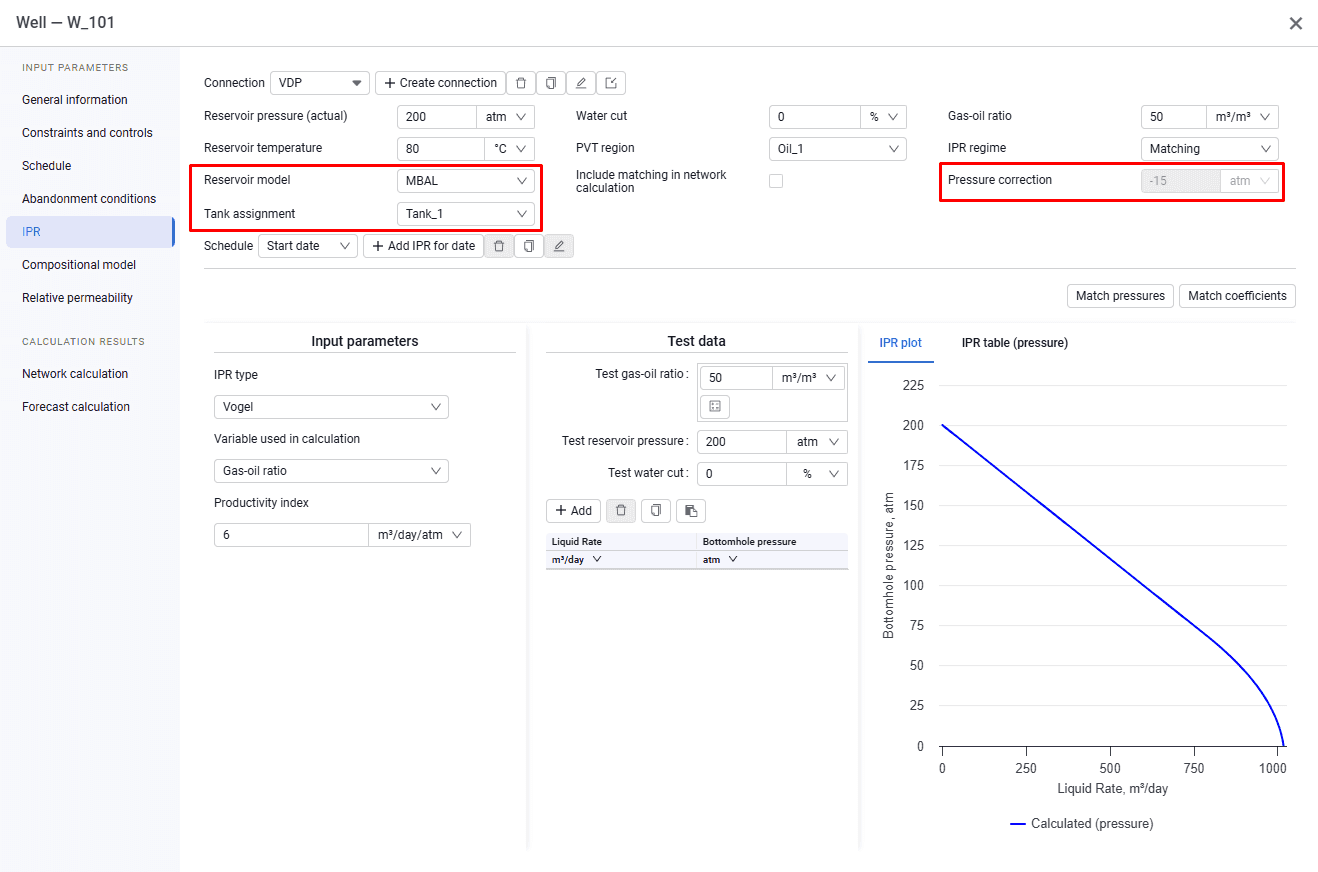
Task: Copy the IPR in the Schedule row
Action: tap(529, 246)
